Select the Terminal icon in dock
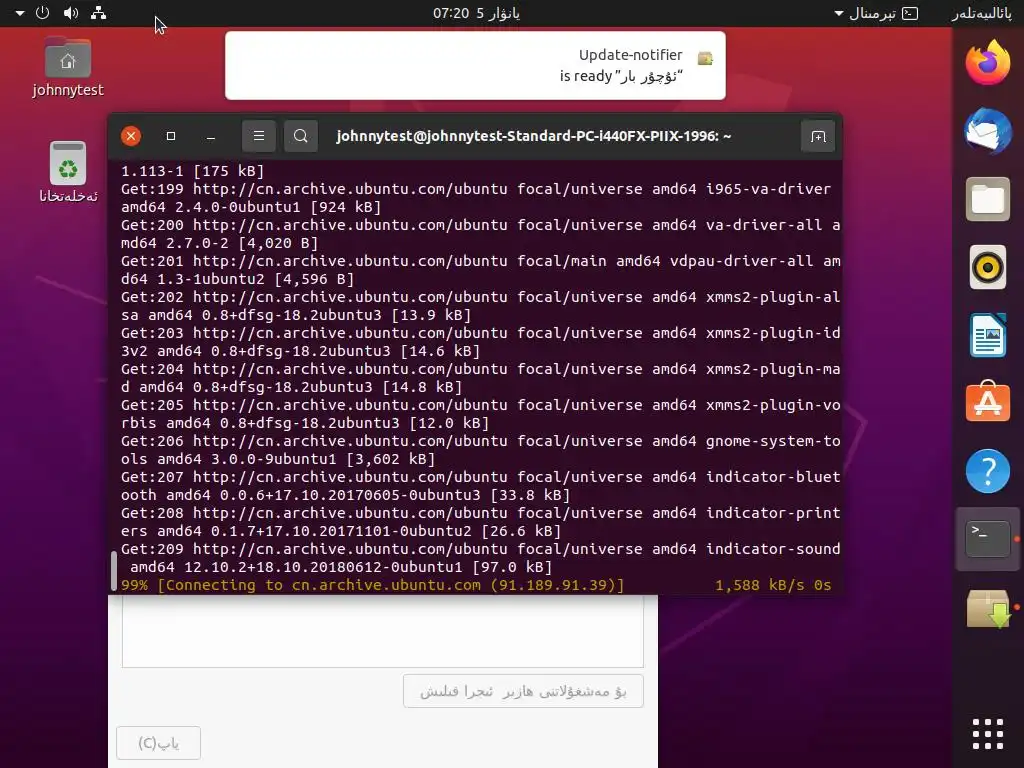 tap(987, 539)
